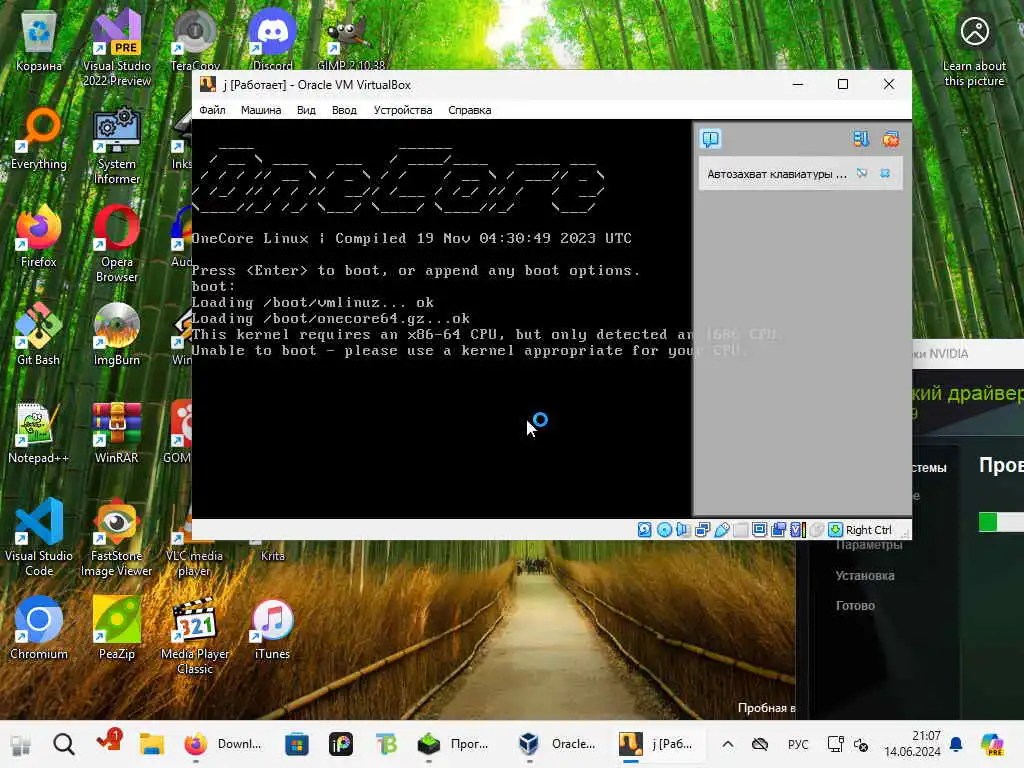Open File Explorer from the taskbar
The width and height of the screenshot is (1024, 768).
(152, 744)
